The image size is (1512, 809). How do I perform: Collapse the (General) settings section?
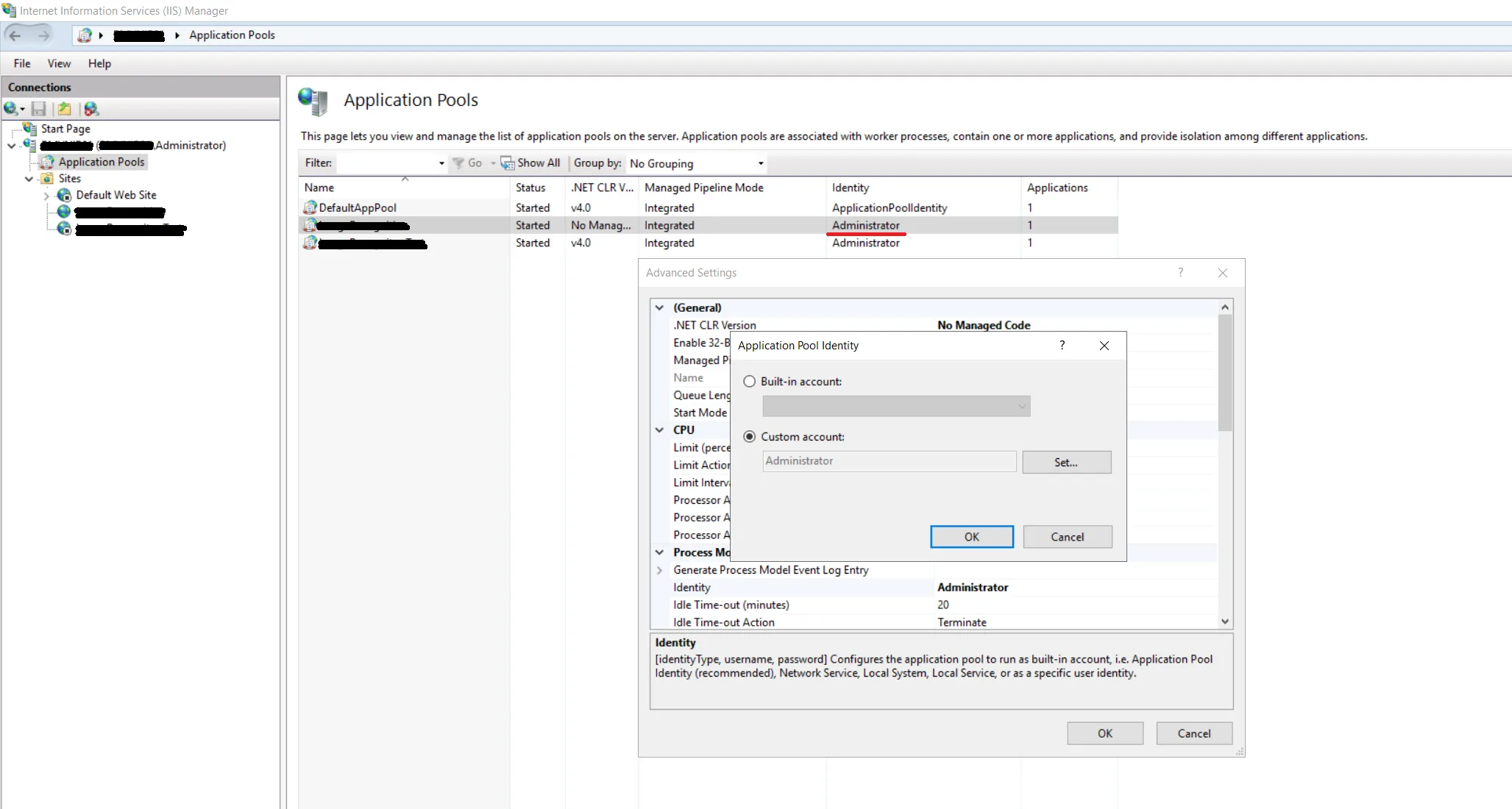click(660, 308)
